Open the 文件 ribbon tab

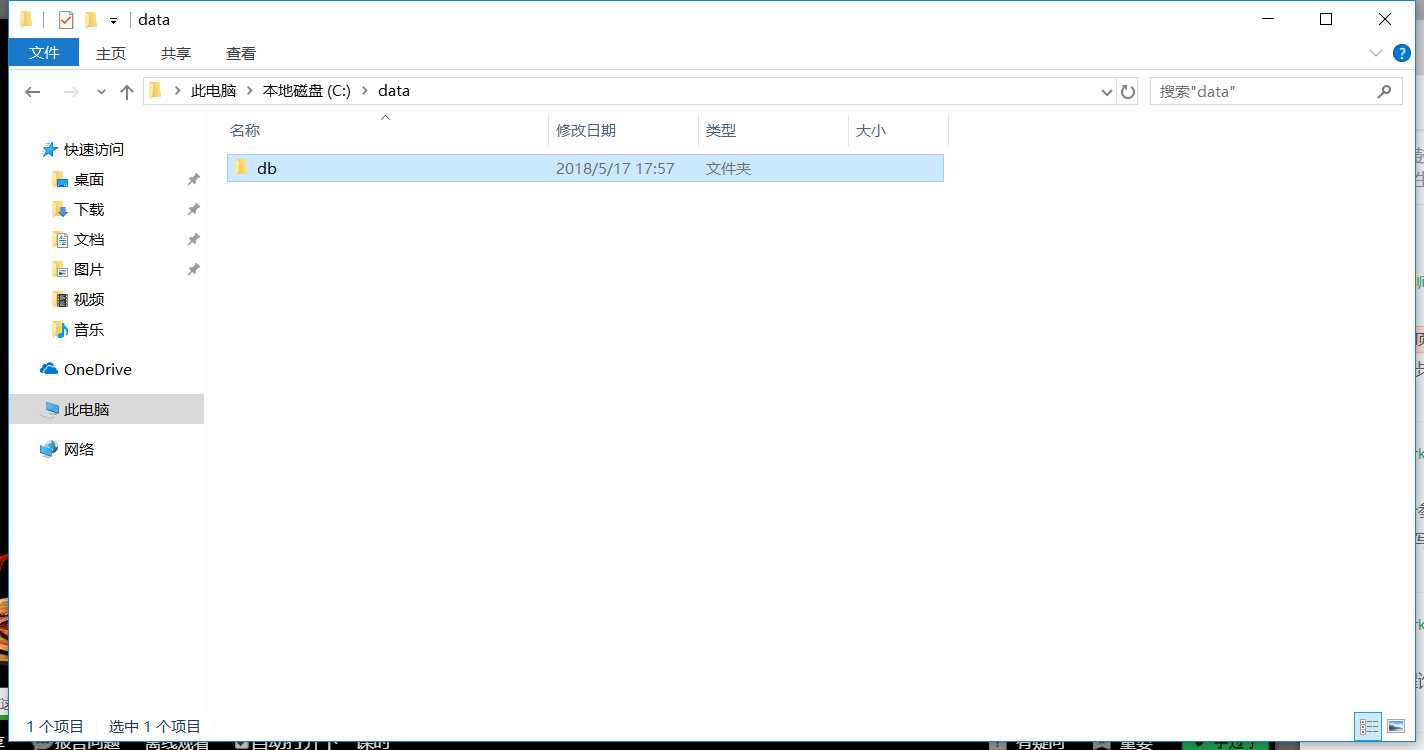[44, 53]
